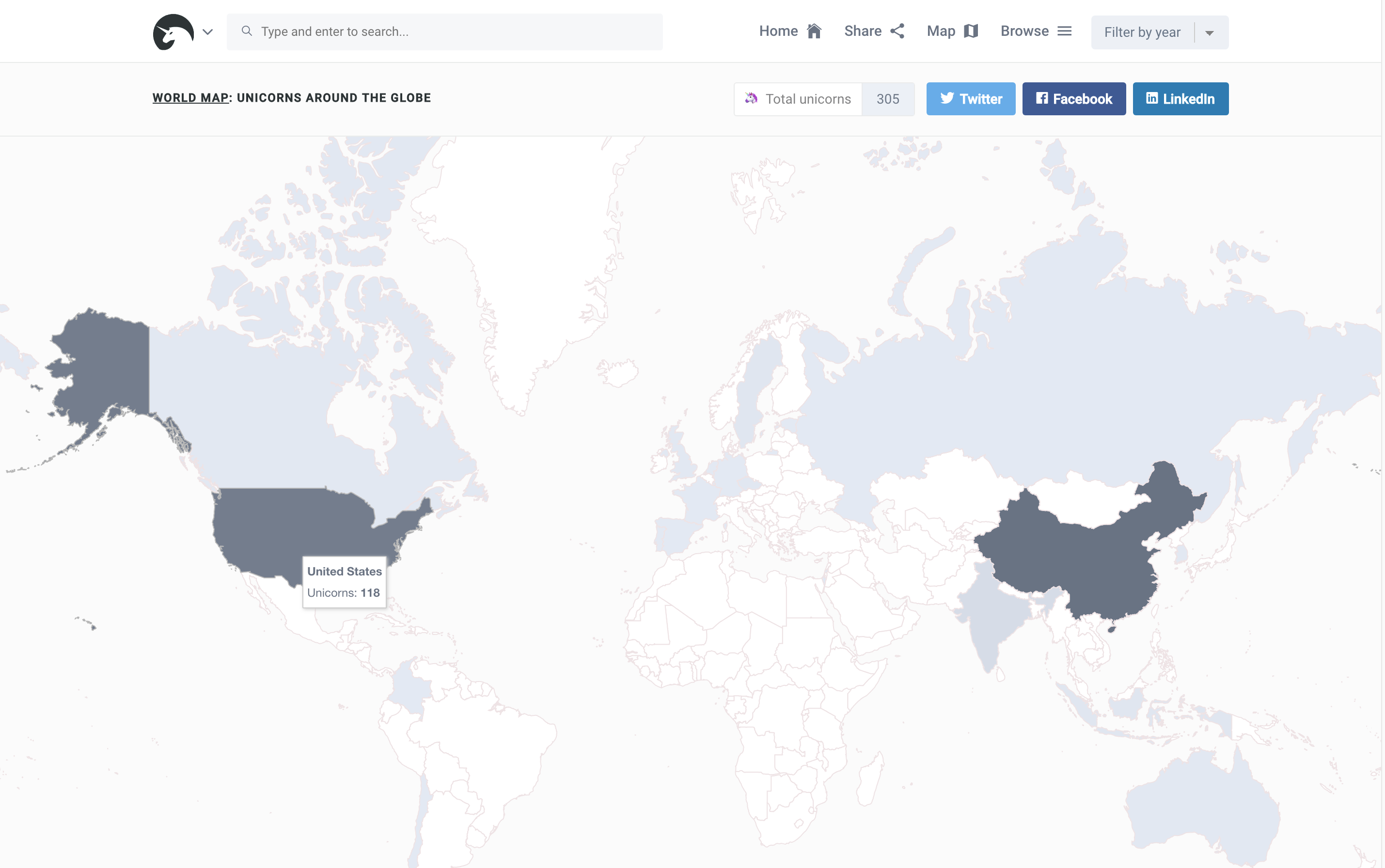Share on Twitter button

[x=970, y=99]
